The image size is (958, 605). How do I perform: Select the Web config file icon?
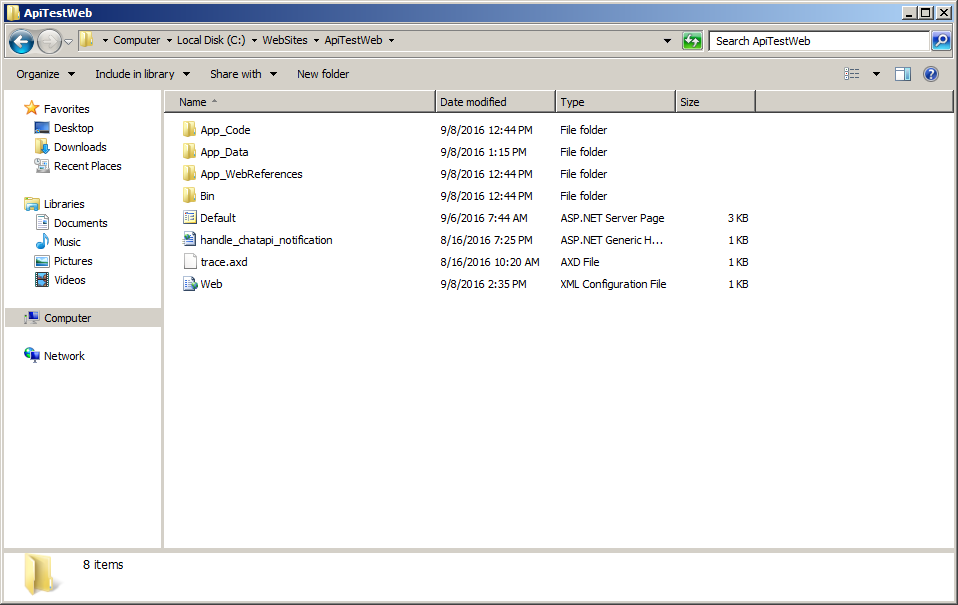pyautogui.click(x=189, y=284)
